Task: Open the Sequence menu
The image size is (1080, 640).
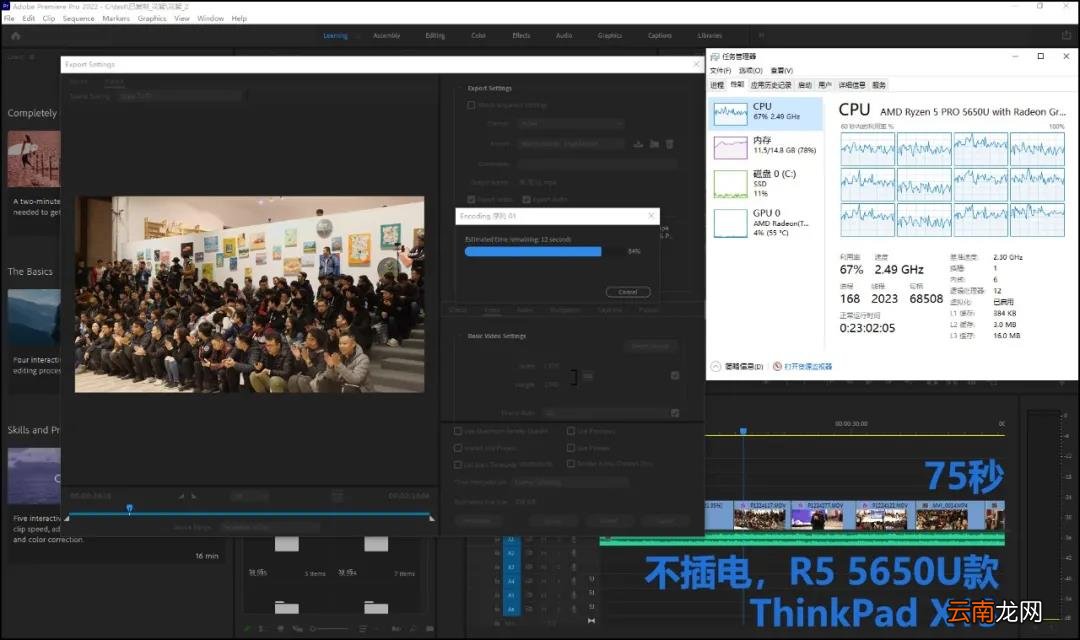Action: [79, 19]
